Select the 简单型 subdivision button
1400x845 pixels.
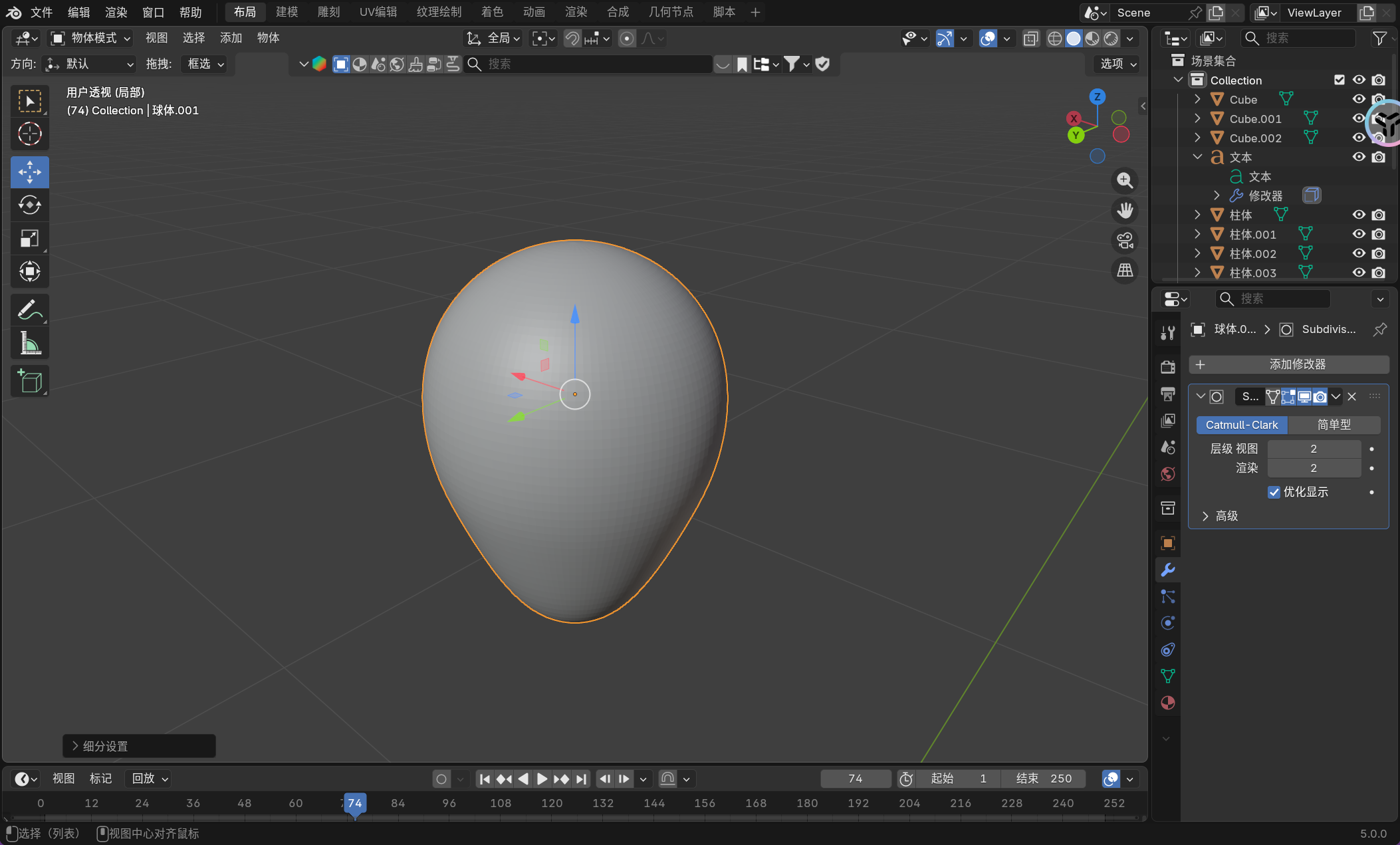point(1334,425)
